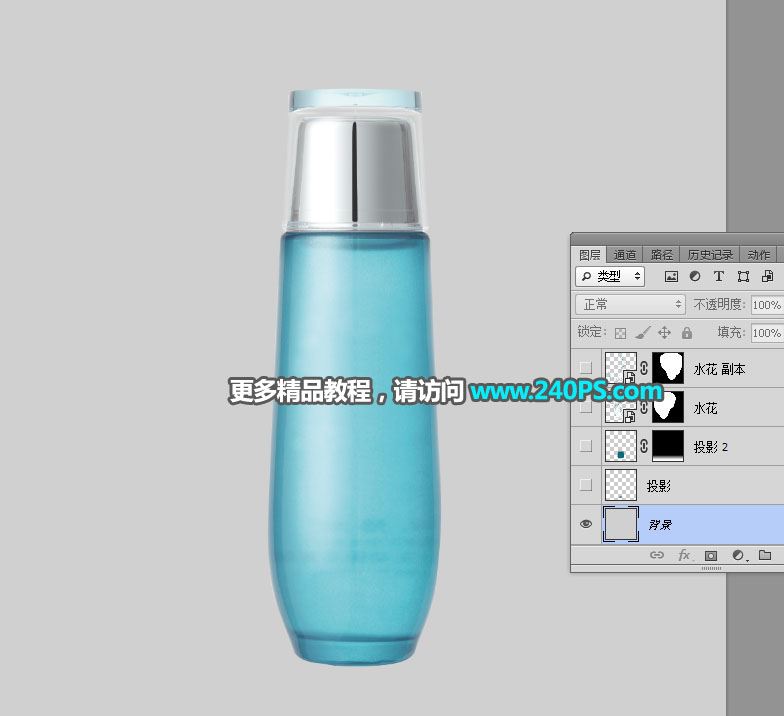784x716 pixels.
Task: Filter layers by pixel layer icon
Action: point(671,276)
